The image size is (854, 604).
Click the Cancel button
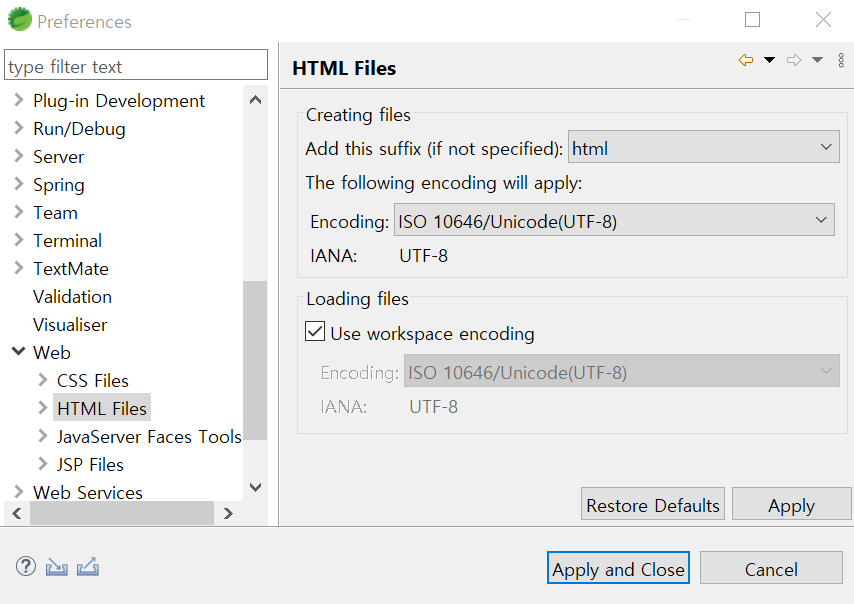coord(771,568)
